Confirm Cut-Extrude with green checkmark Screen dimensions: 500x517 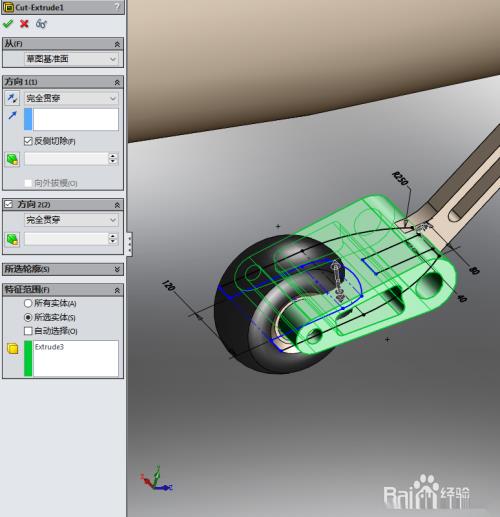click(x=7, y=24)
